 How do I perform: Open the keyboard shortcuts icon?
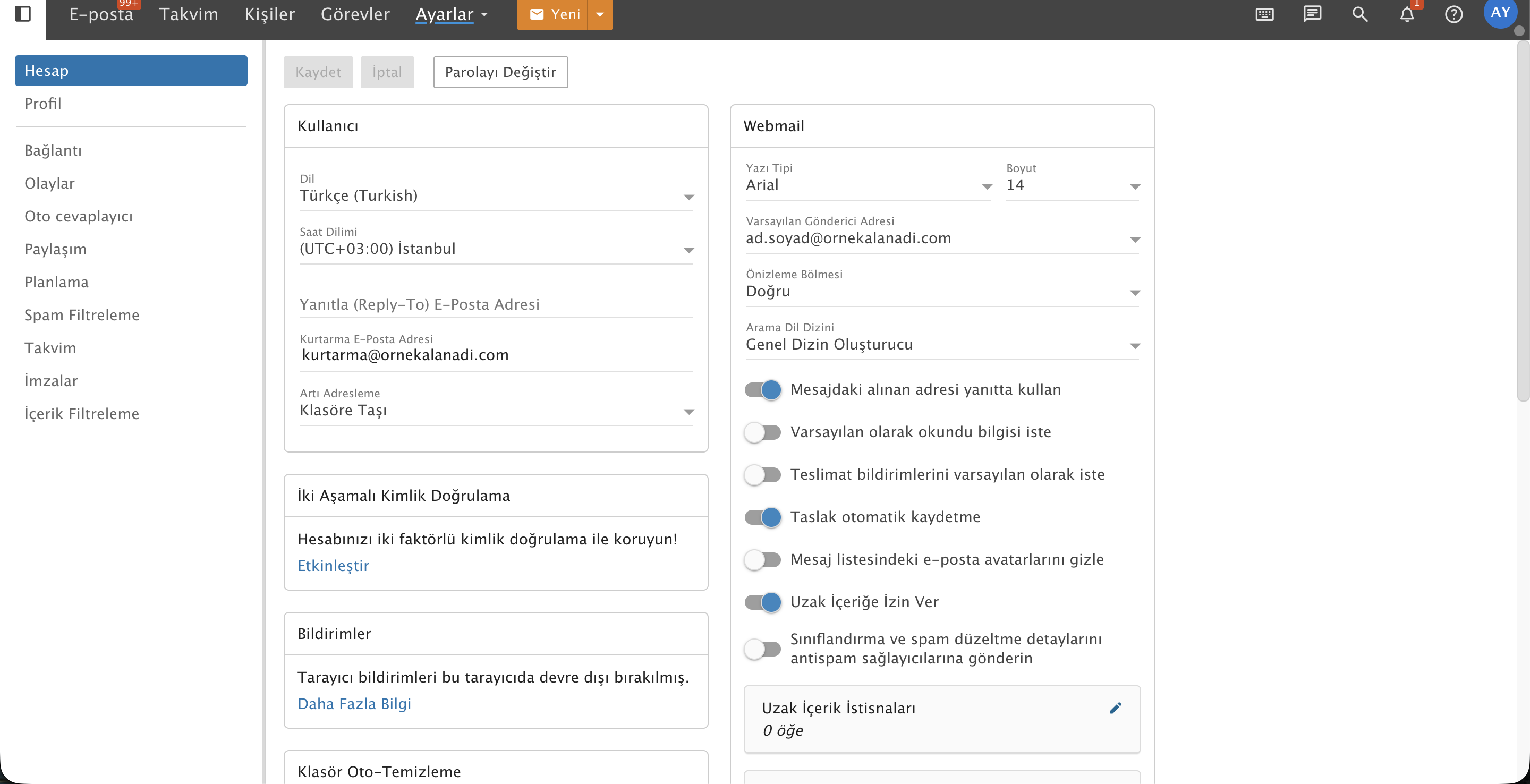(1264, 14)
